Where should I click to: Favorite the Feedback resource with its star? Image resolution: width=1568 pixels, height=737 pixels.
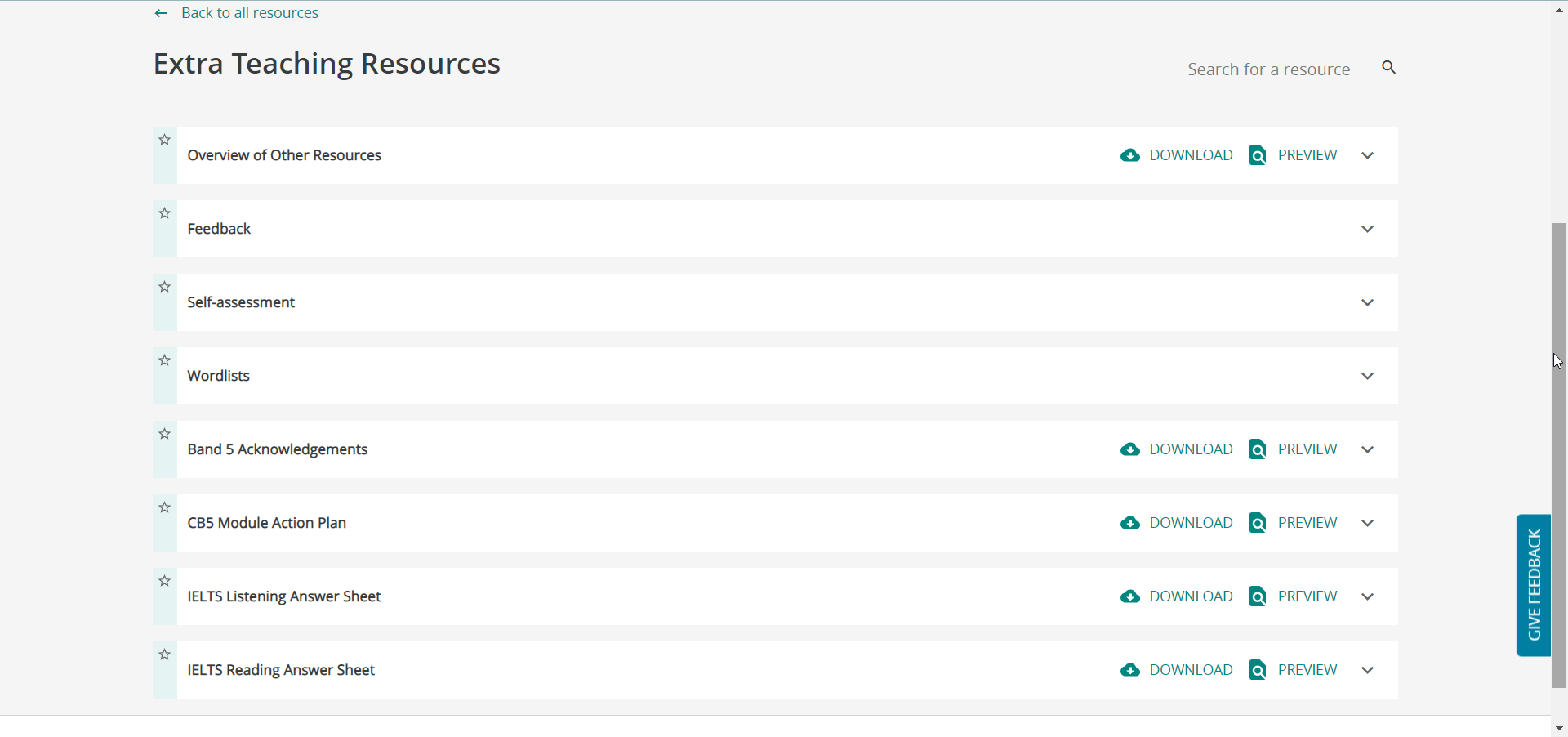click(x=165, y=213)
